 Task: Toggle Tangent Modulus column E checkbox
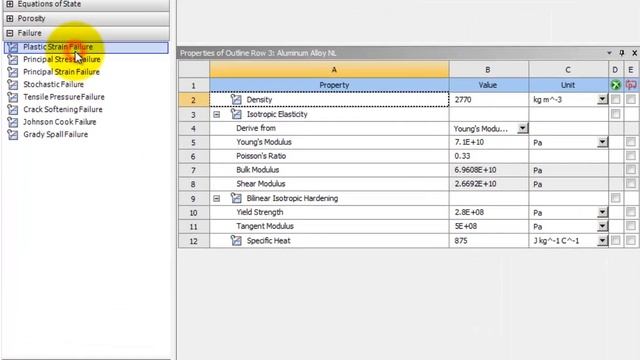(631, 226)
